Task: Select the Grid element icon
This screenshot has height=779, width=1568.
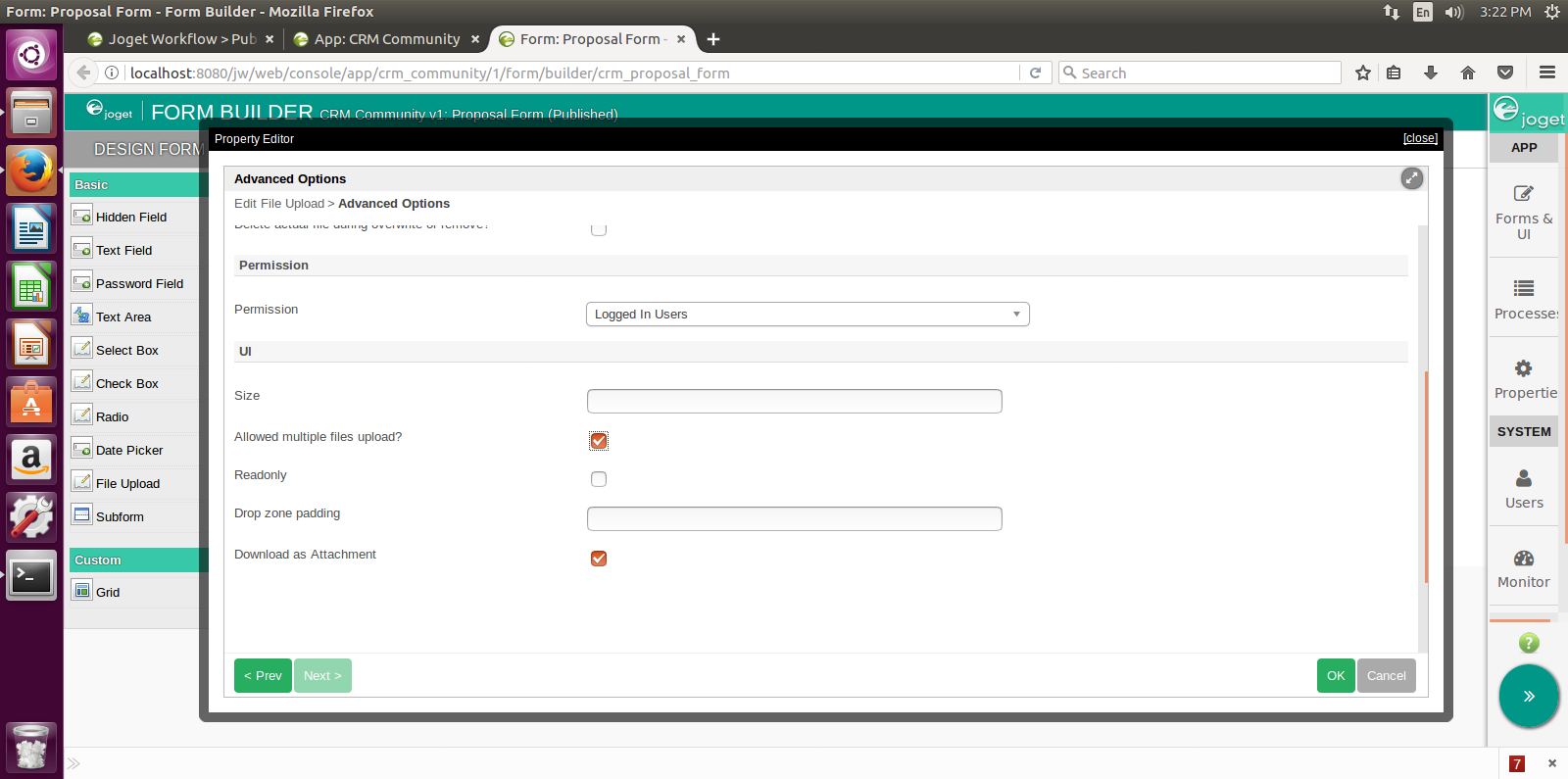Action: (x=82, y=591)
